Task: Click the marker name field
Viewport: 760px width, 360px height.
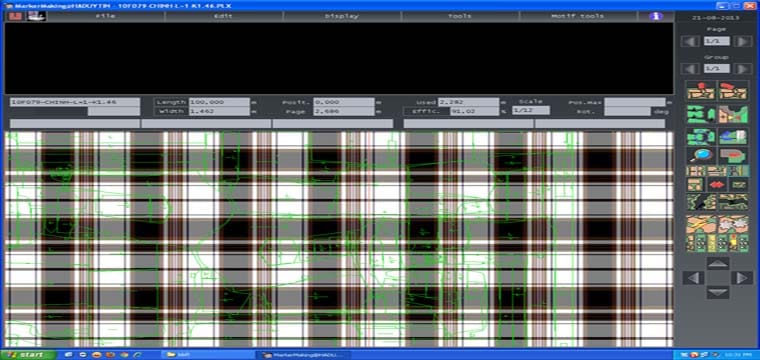Action: (75, 102)
